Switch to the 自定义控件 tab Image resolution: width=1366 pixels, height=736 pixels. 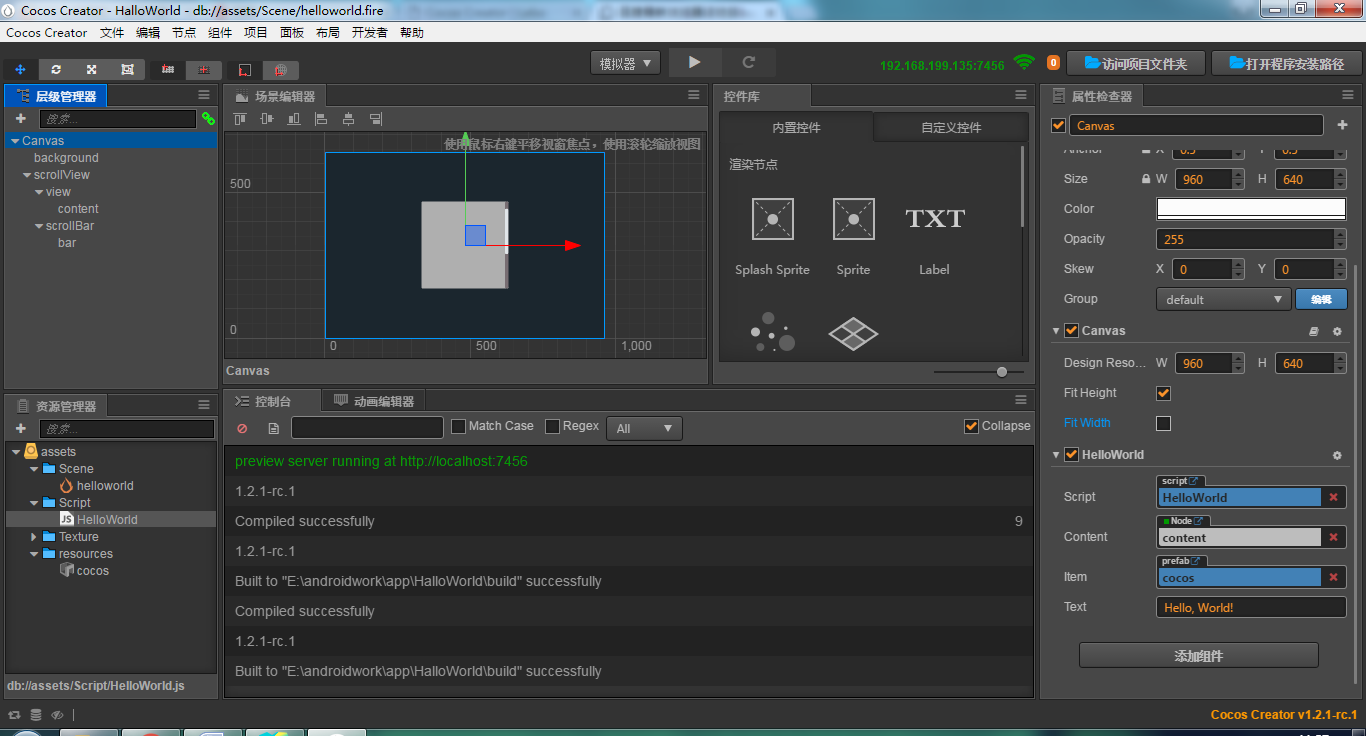coord(951,128)
